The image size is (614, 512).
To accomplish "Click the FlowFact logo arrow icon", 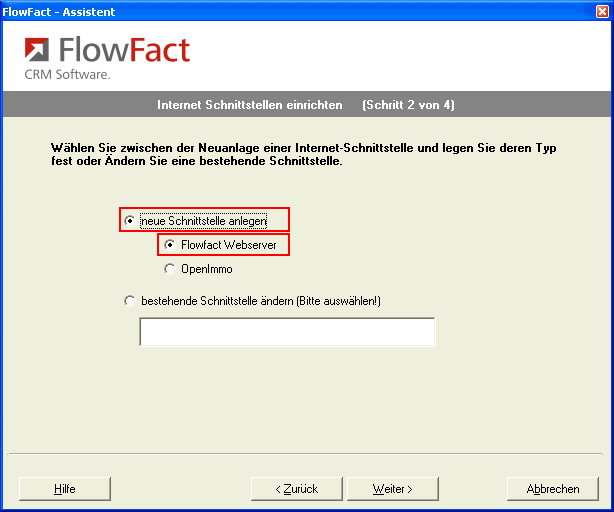I will click(x=37, y=50).
